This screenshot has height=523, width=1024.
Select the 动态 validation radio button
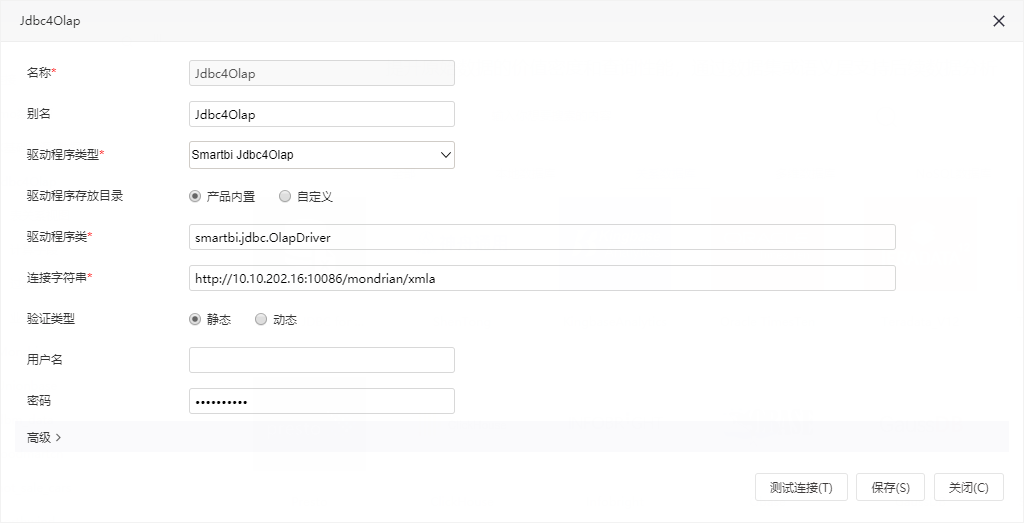[x=261, y=319]
